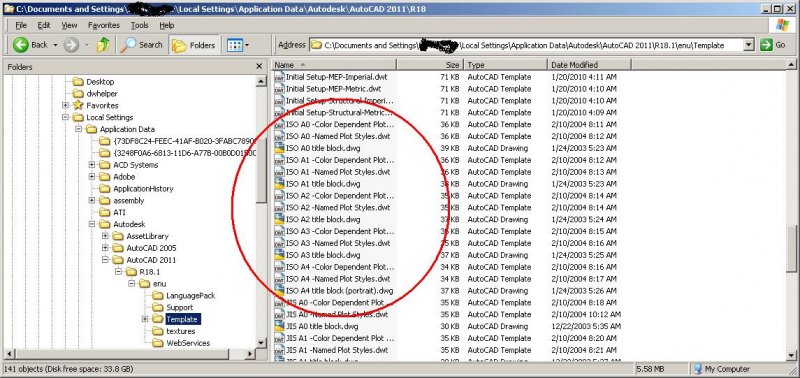Open the Edit menu
Screen dimensions: 800x378
coord(44,25)
